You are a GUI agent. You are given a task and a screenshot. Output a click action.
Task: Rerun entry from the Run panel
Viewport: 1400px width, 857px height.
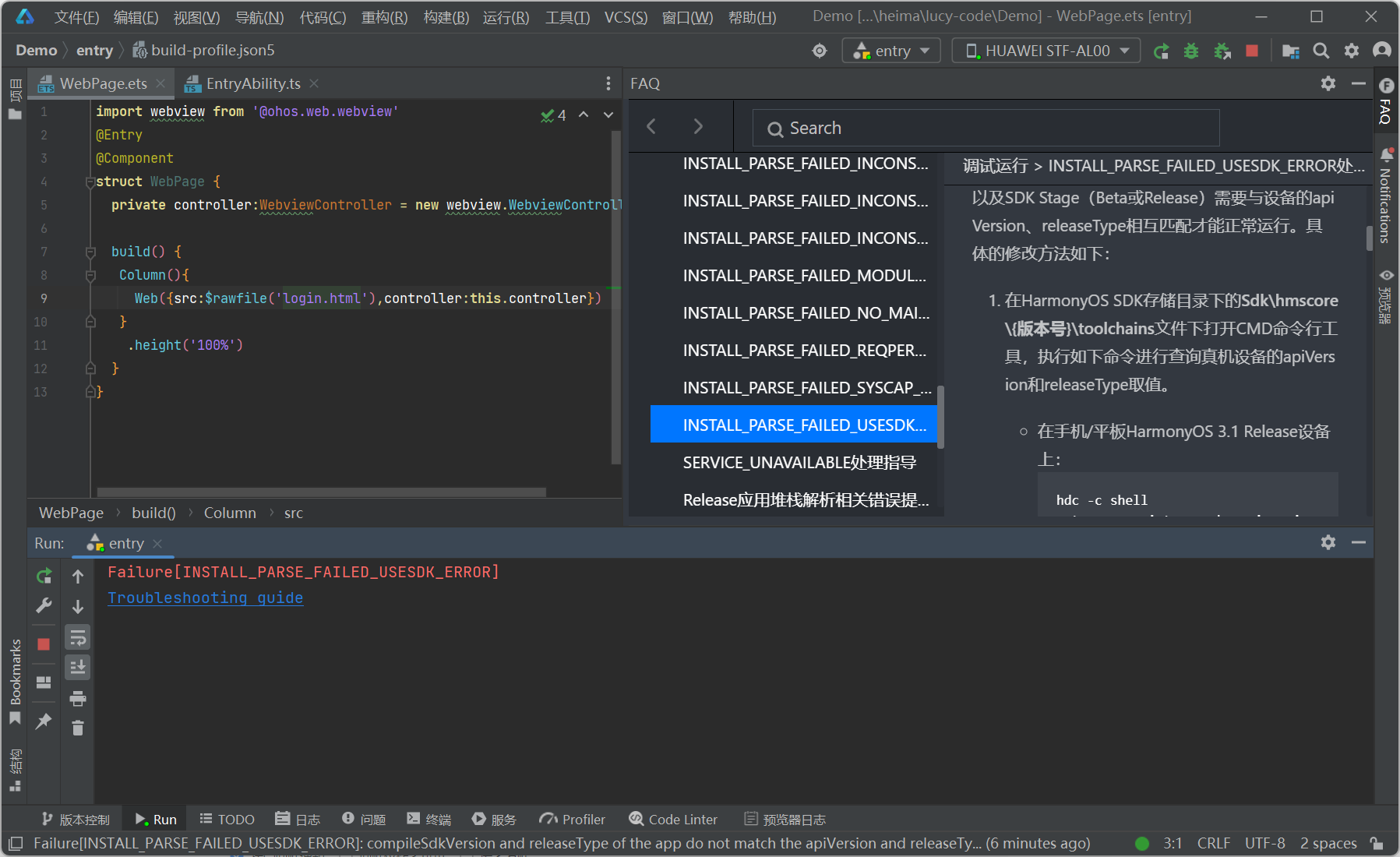[44, 576]
